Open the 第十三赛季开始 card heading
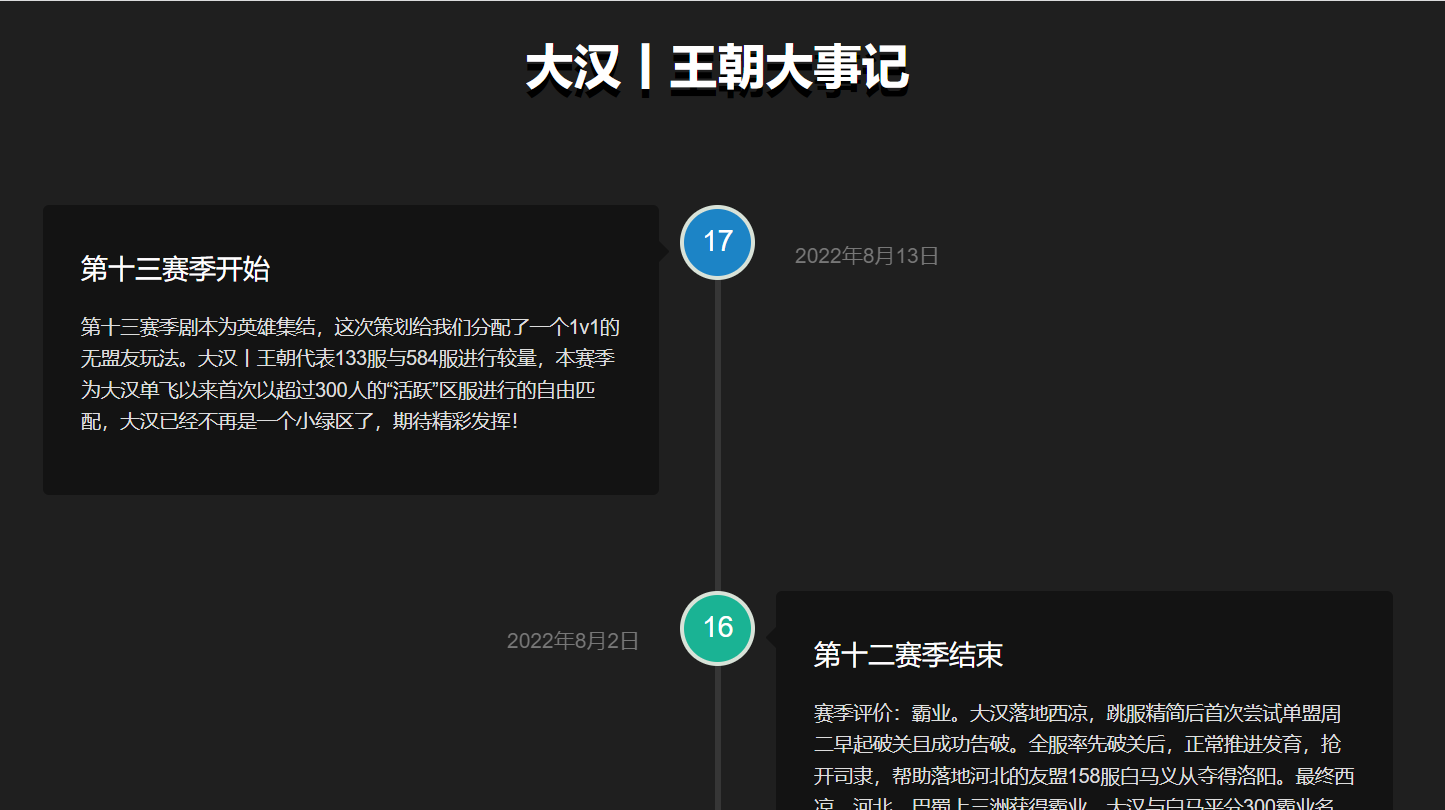 pos(175,269)
